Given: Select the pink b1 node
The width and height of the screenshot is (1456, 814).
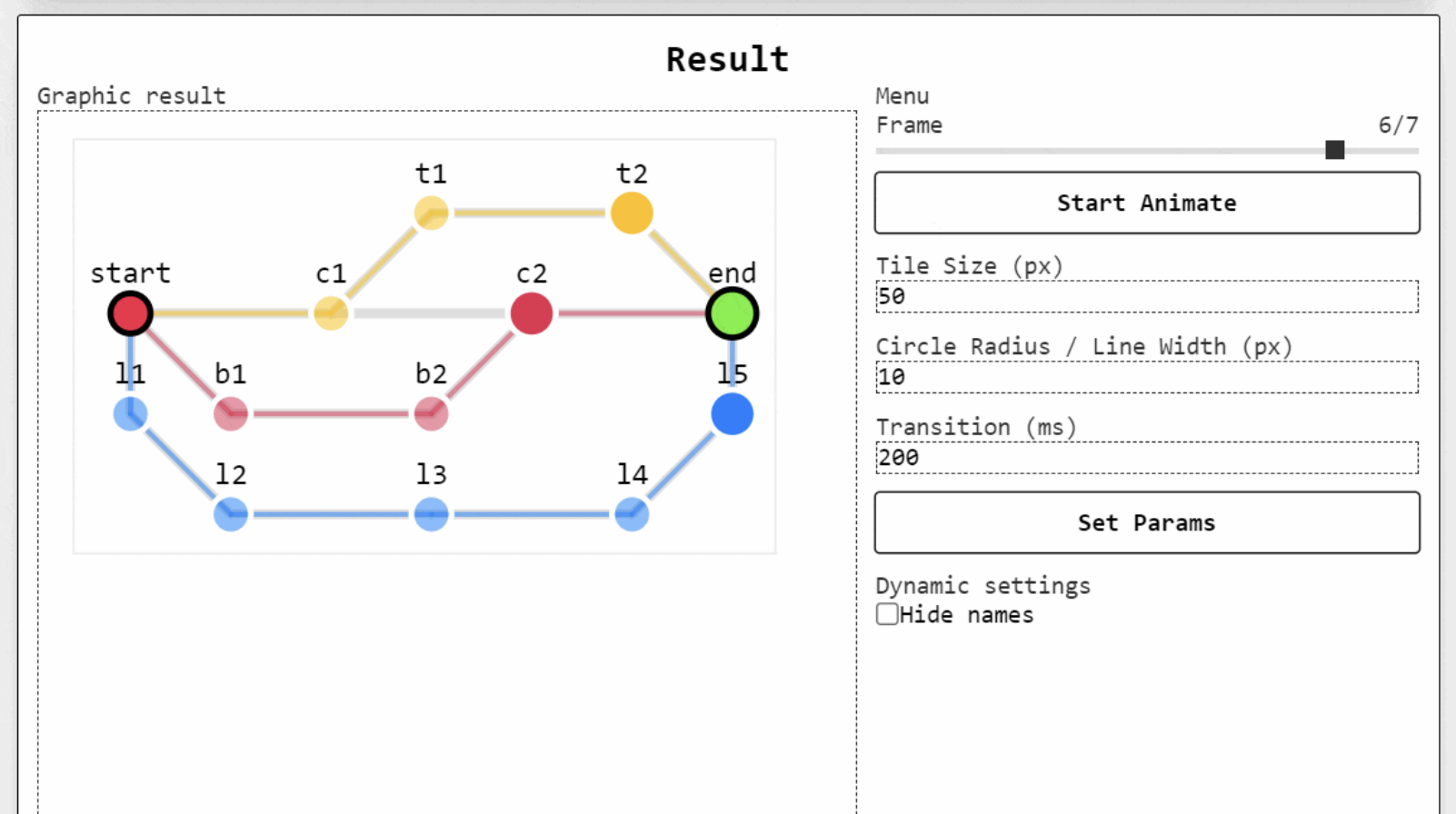Looking at the screenshot, I should [x=231, y=414].
